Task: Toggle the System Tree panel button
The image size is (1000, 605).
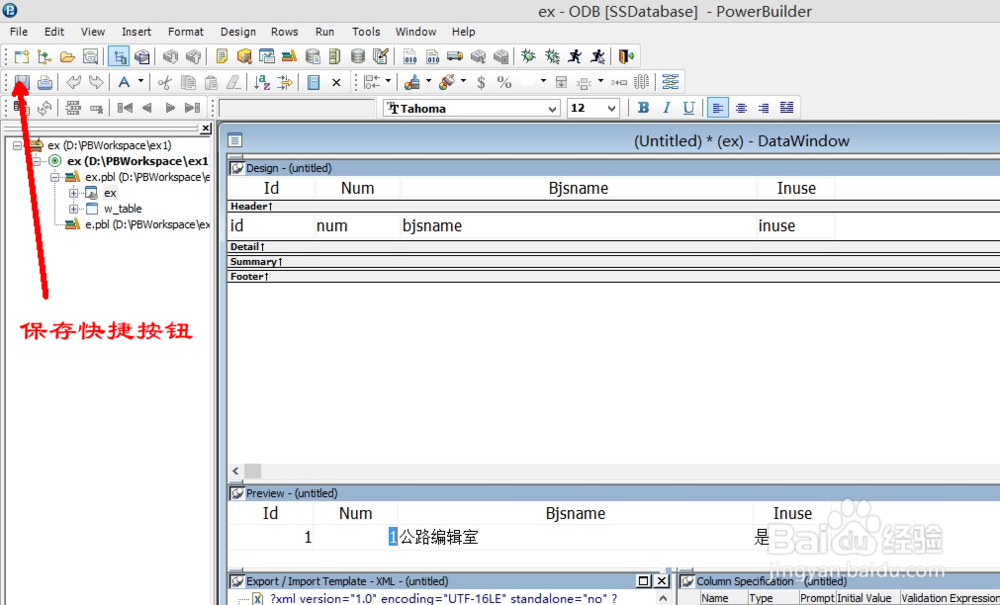Action: tap(119, 57)
